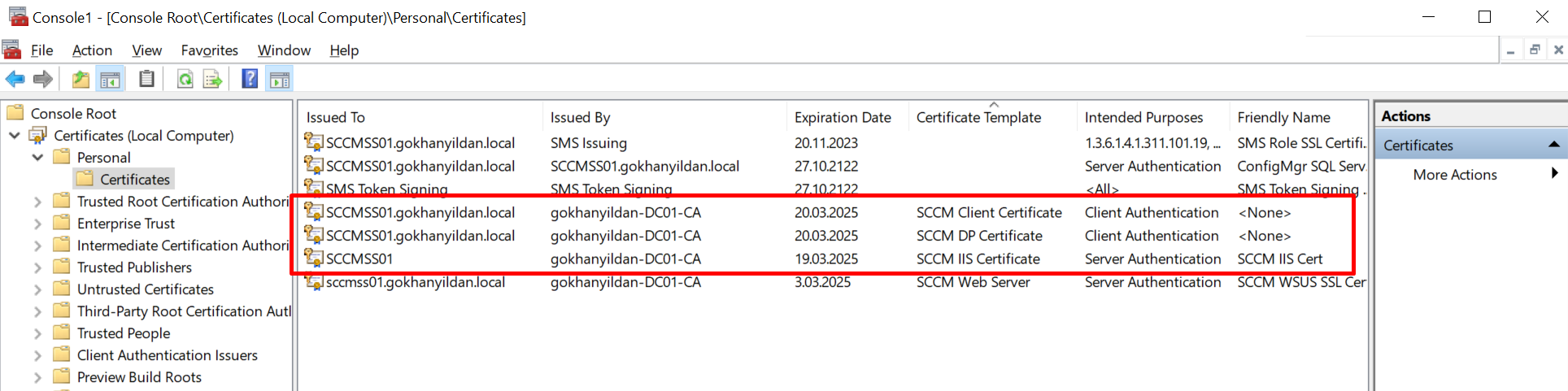Expand the Trusted Publishers node
Screen dimensions: 1568x391
[37, 267]
